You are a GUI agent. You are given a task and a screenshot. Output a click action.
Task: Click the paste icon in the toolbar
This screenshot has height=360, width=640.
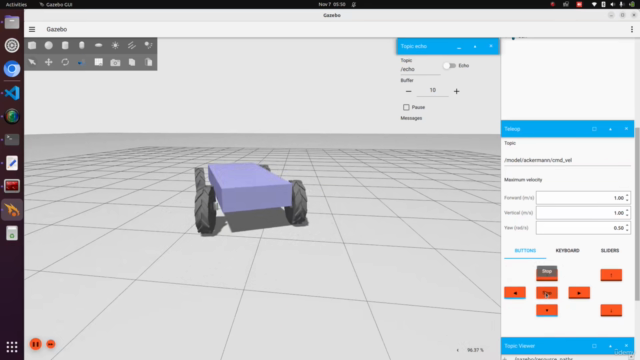click(x=149, y=62)
